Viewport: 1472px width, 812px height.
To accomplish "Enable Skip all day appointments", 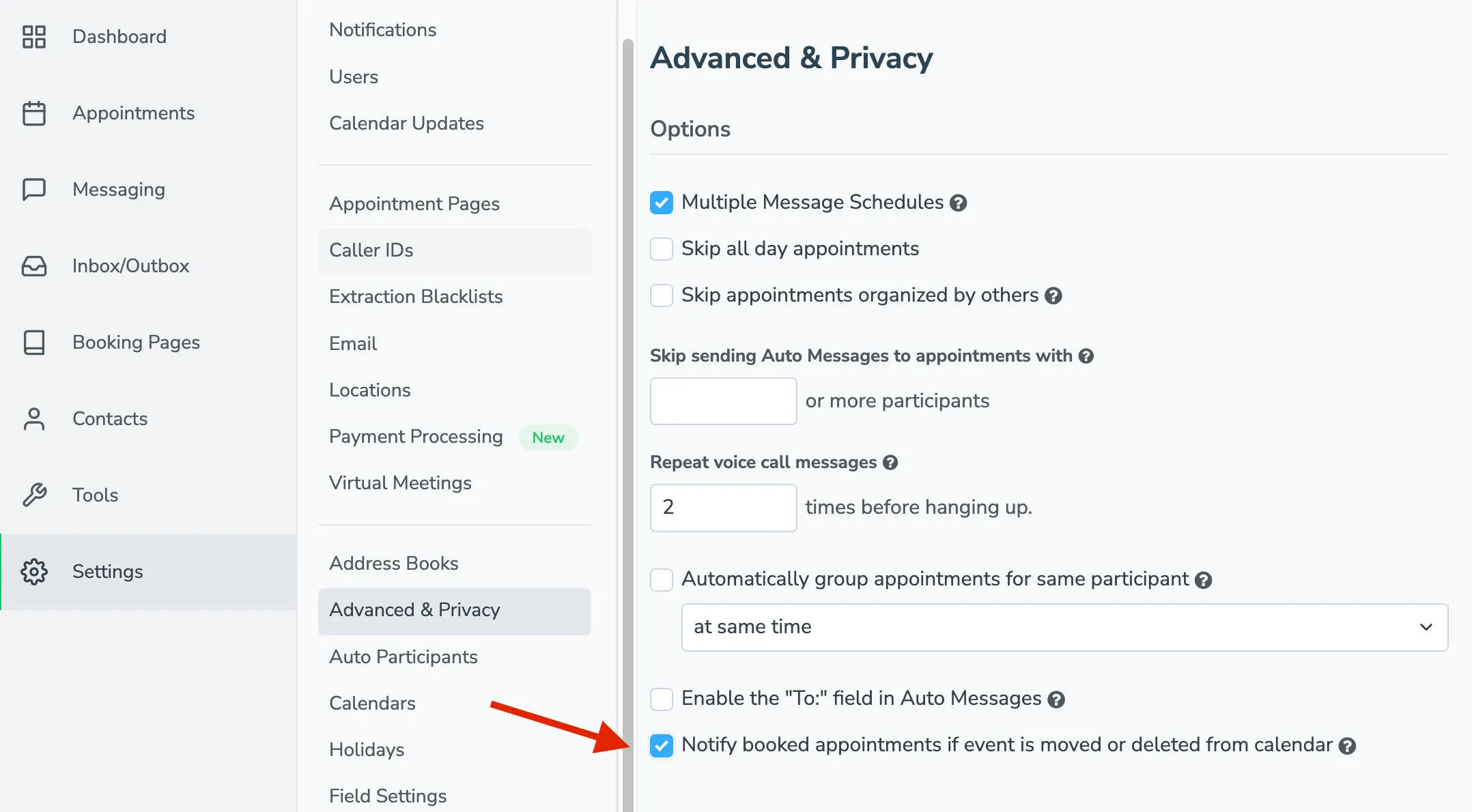I will 661,248.
